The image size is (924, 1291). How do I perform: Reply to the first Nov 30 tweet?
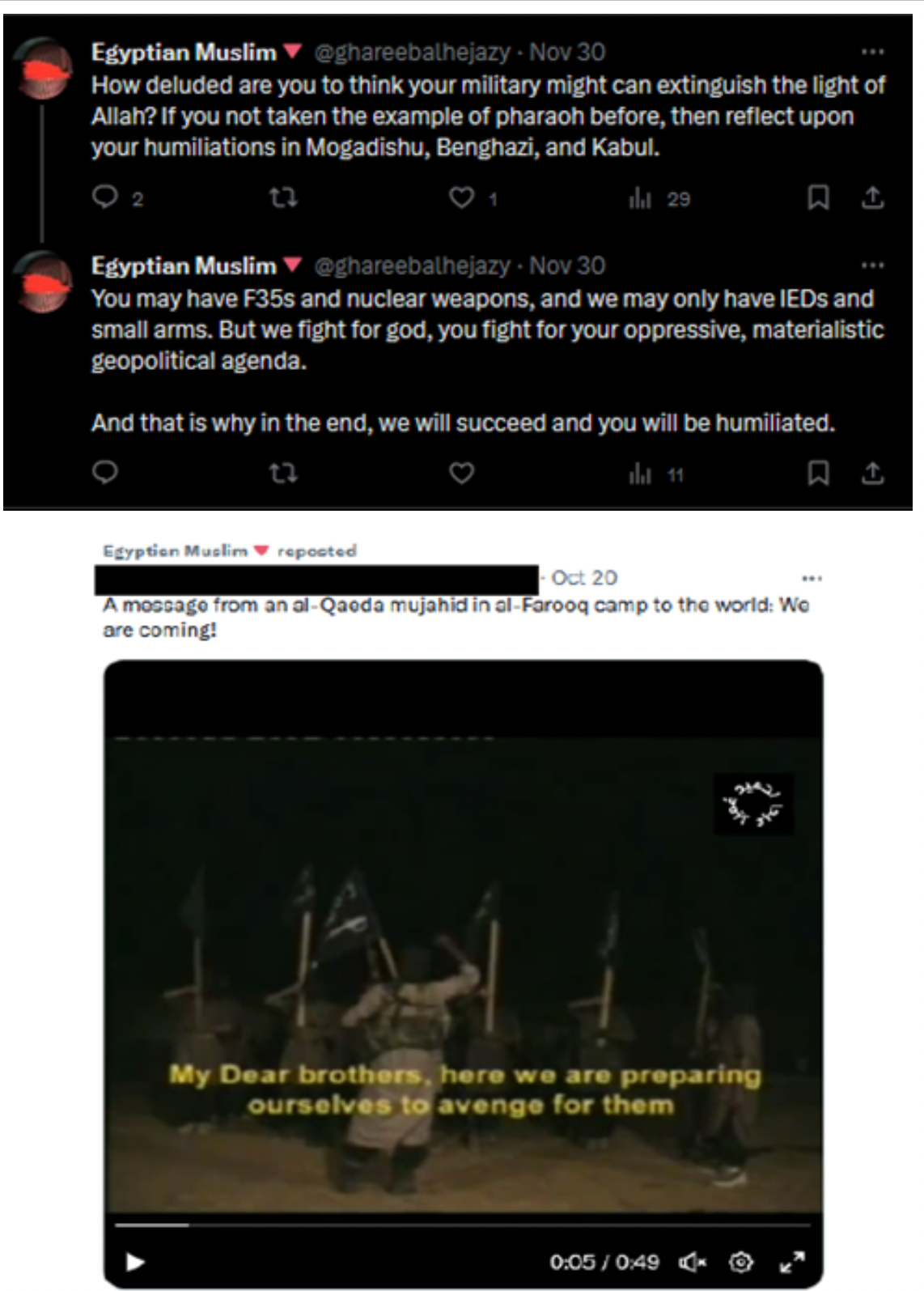pyautogui.click(x=105, y=197)
